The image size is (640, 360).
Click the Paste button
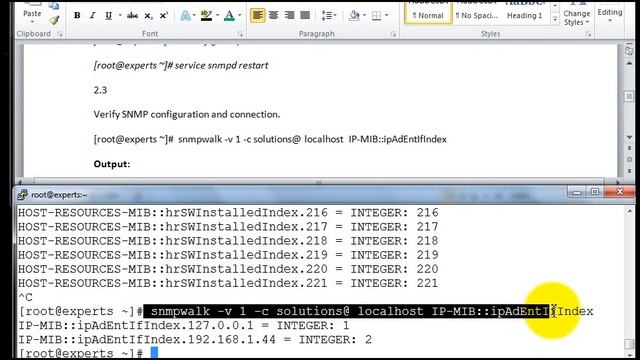pyautogui.click(x=32, y=13)
